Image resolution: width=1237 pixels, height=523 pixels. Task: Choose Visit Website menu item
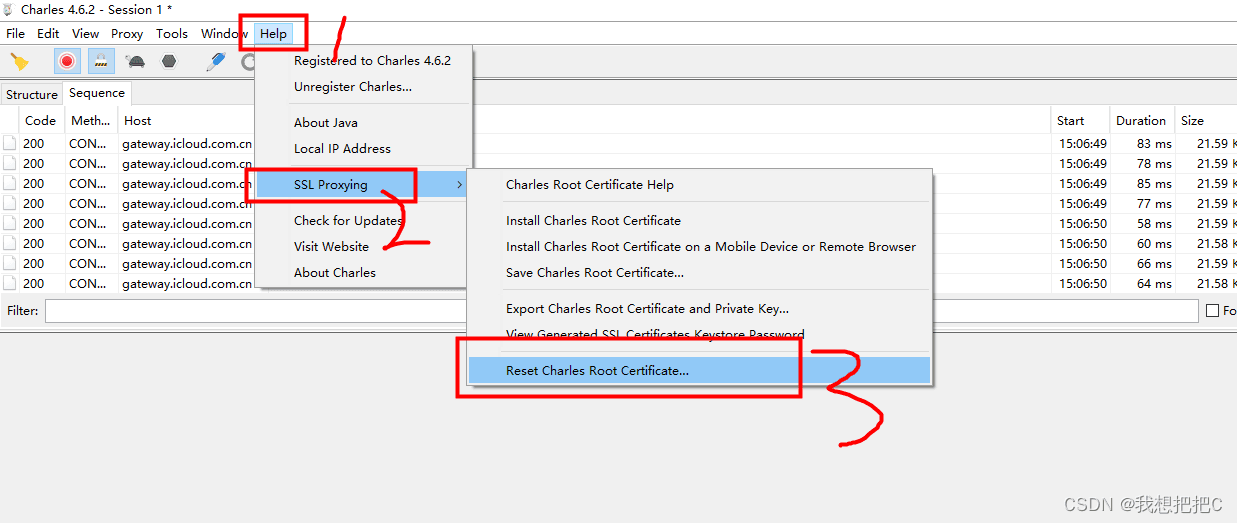tap(331, 246)
